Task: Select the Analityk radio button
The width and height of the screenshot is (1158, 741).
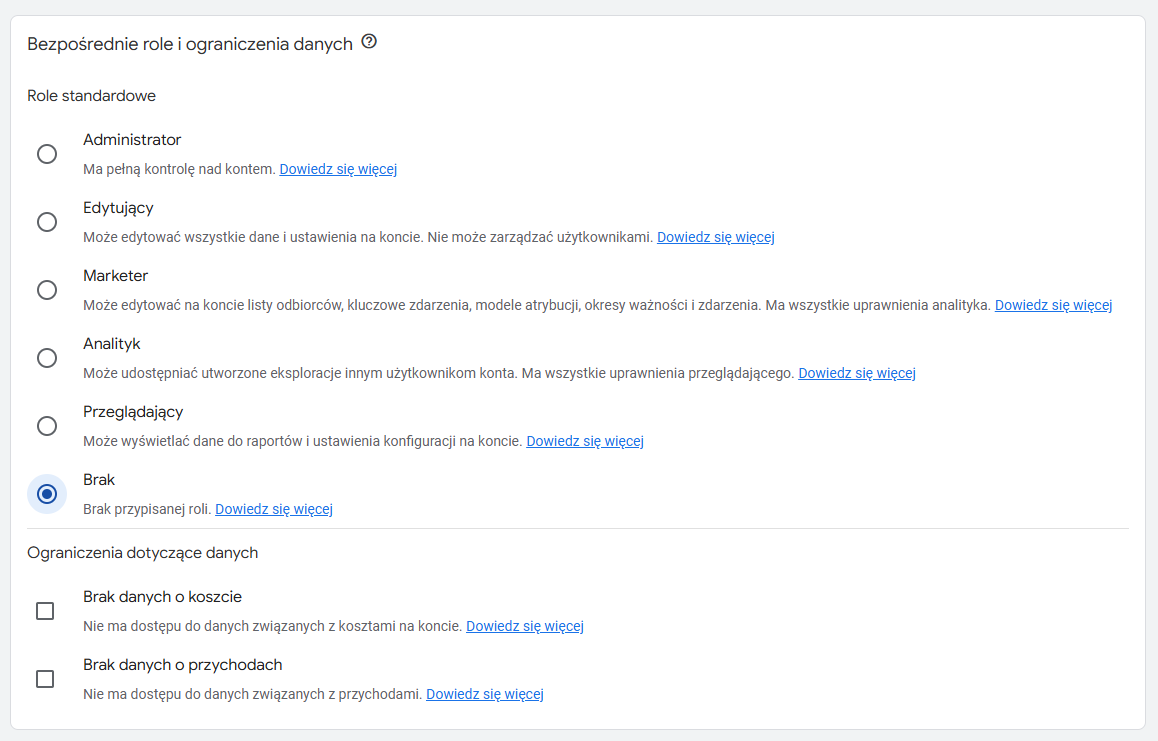Action: coord(46,358)
